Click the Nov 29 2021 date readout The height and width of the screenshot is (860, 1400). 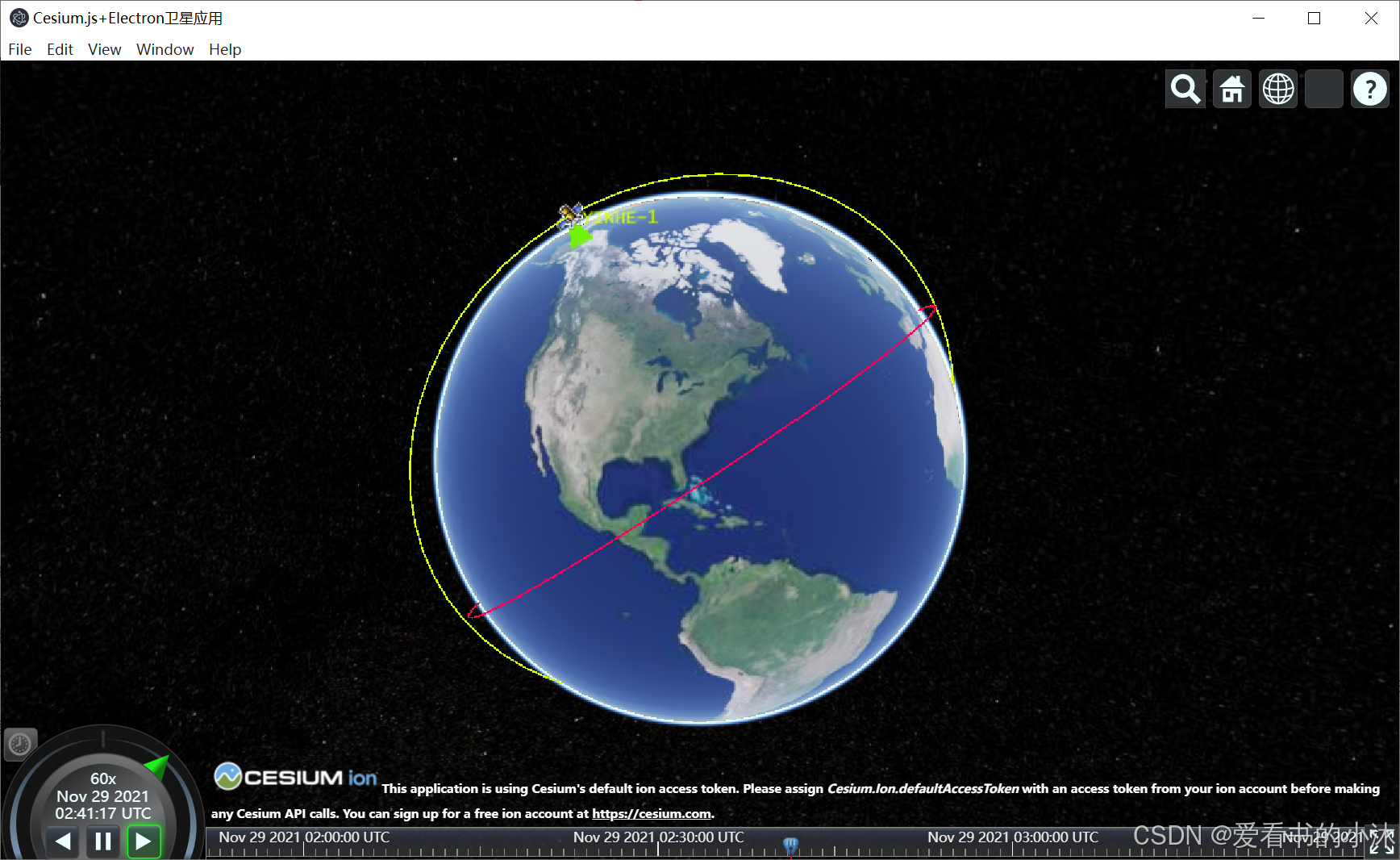pos(103,796)
